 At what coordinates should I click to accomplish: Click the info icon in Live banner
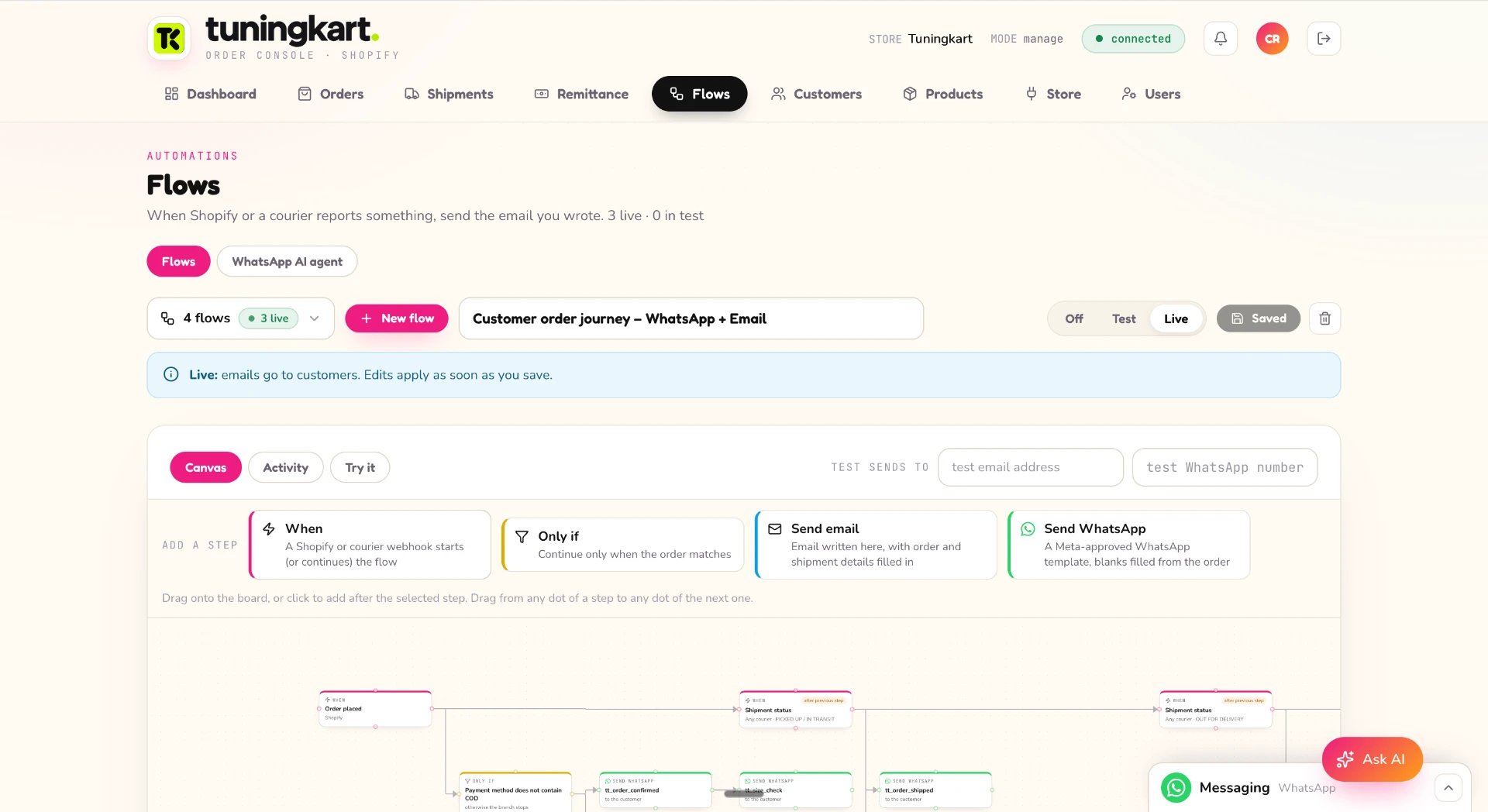click(x=171, y=375)
